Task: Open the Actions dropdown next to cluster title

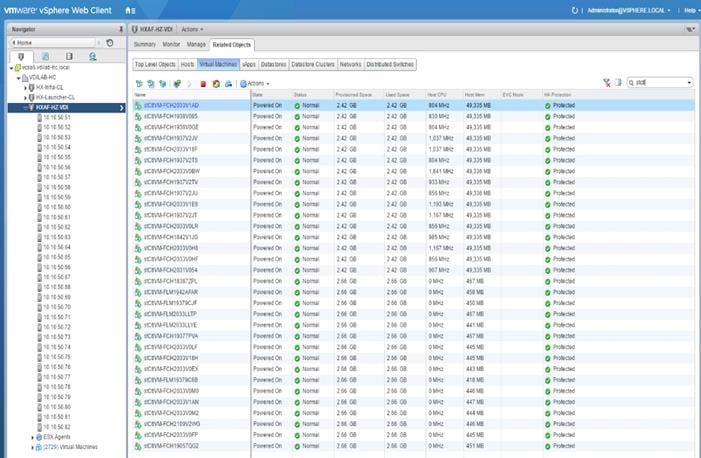Action: pos(192,29)
